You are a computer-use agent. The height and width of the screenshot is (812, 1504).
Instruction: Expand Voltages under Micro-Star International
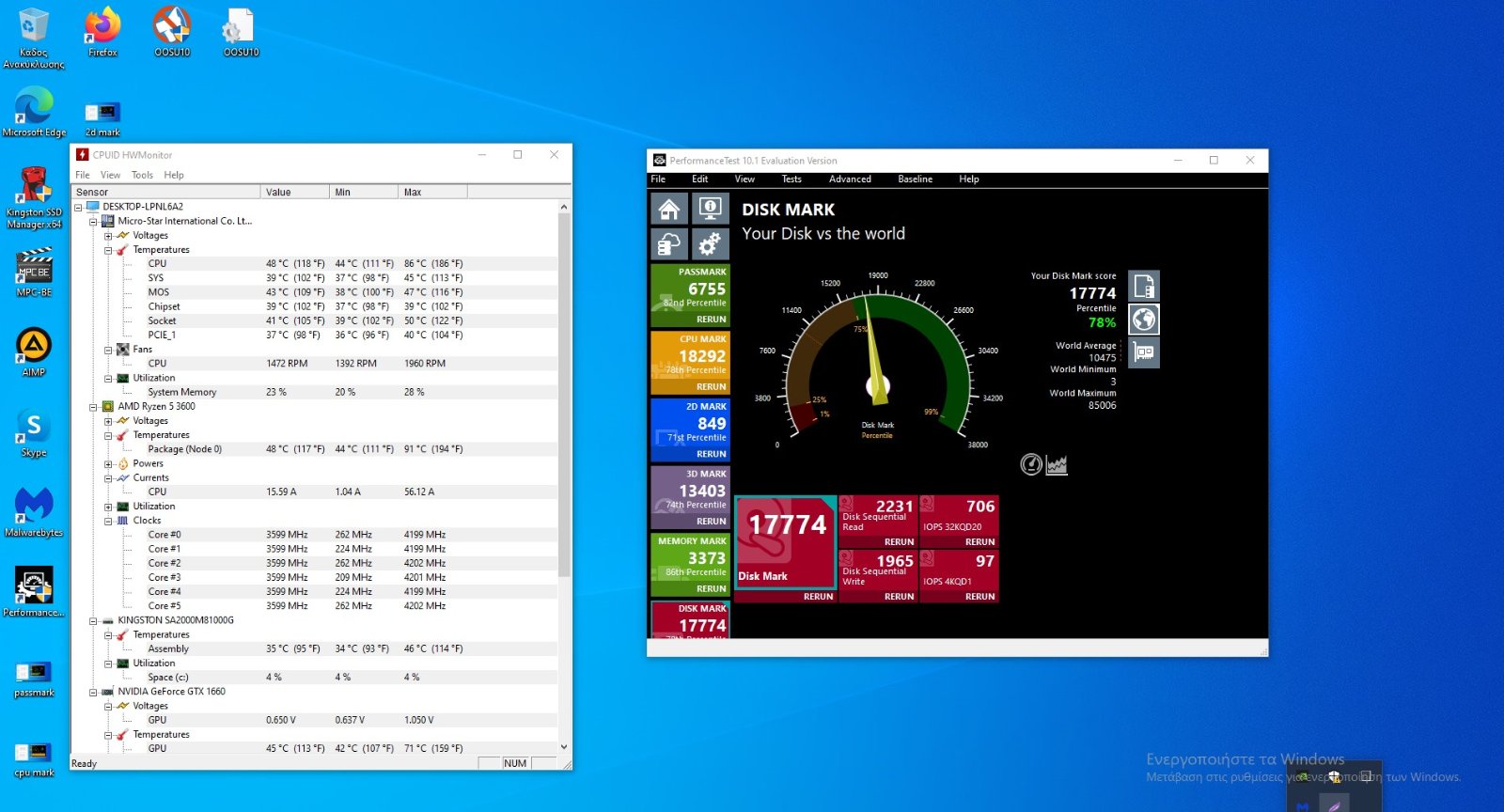[x=108, y=236]
